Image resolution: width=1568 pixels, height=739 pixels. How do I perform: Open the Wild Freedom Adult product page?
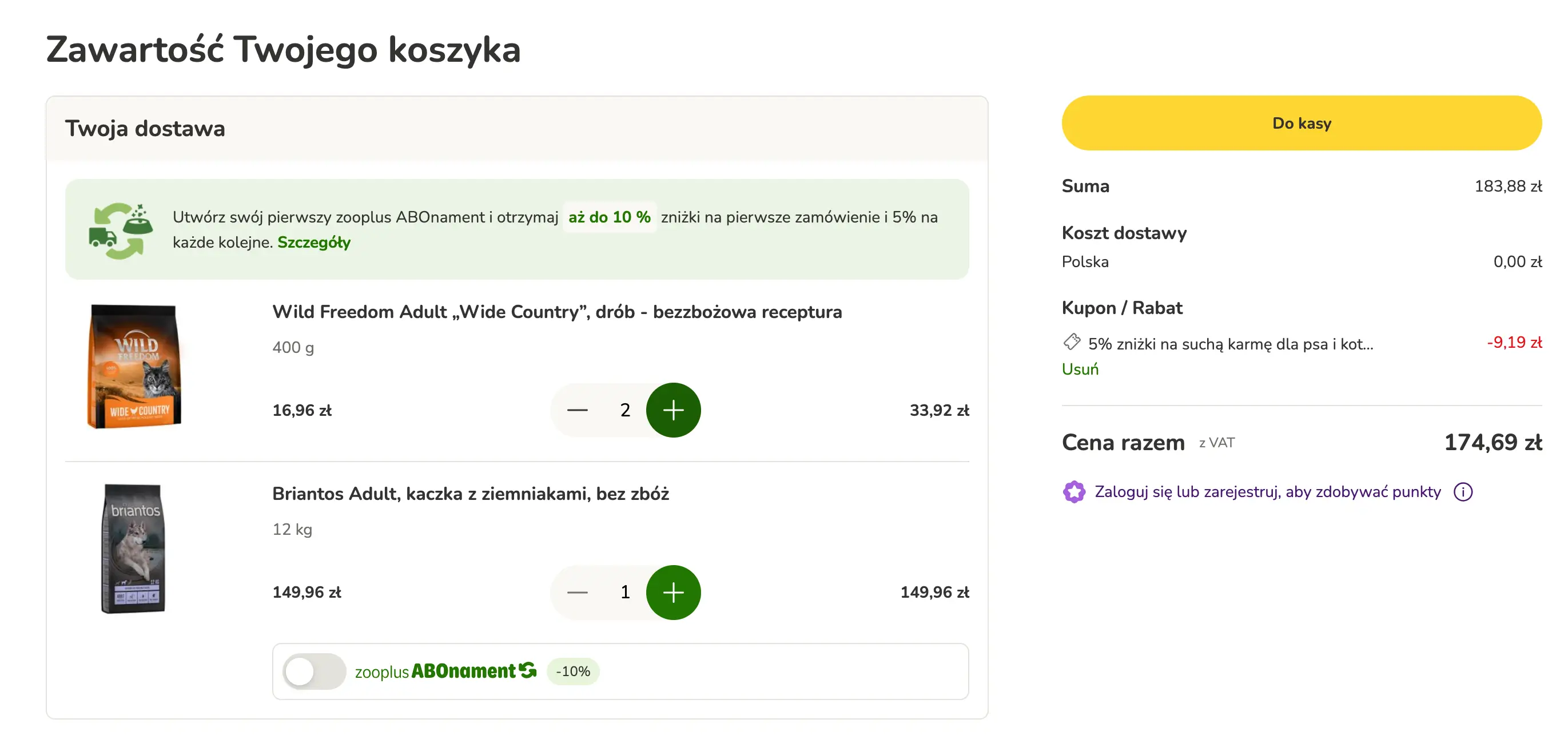(x=556, y=312)
